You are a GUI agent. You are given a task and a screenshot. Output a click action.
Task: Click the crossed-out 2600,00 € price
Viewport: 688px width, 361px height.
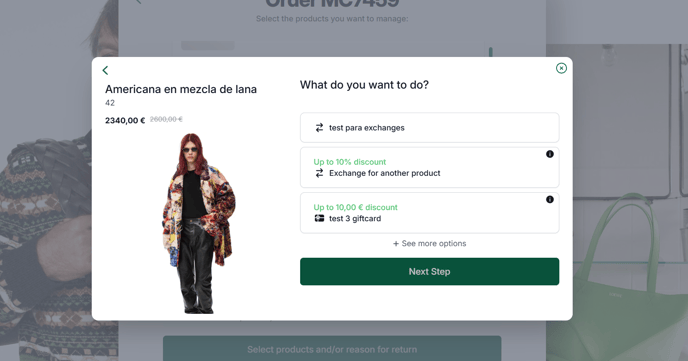(x=166, y=119)
